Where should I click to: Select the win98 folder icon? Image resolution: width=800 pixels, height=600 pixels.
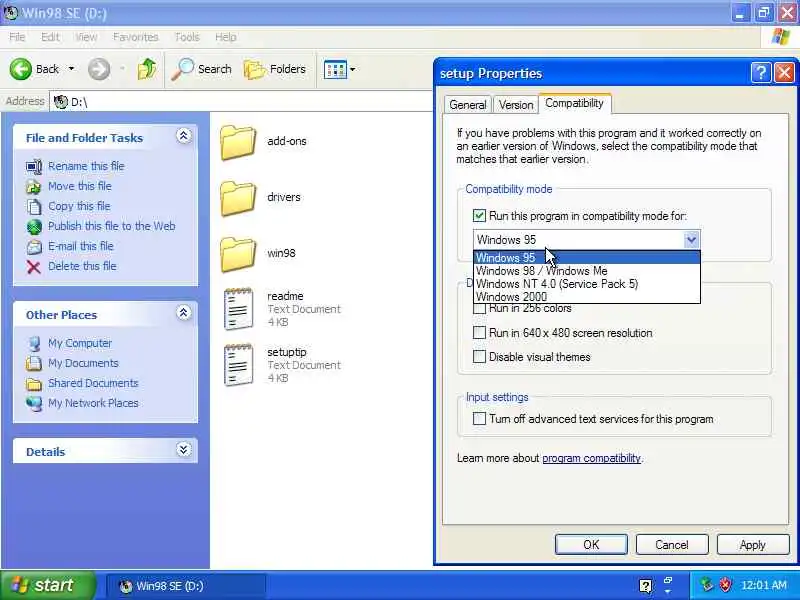tap(238, 254)
